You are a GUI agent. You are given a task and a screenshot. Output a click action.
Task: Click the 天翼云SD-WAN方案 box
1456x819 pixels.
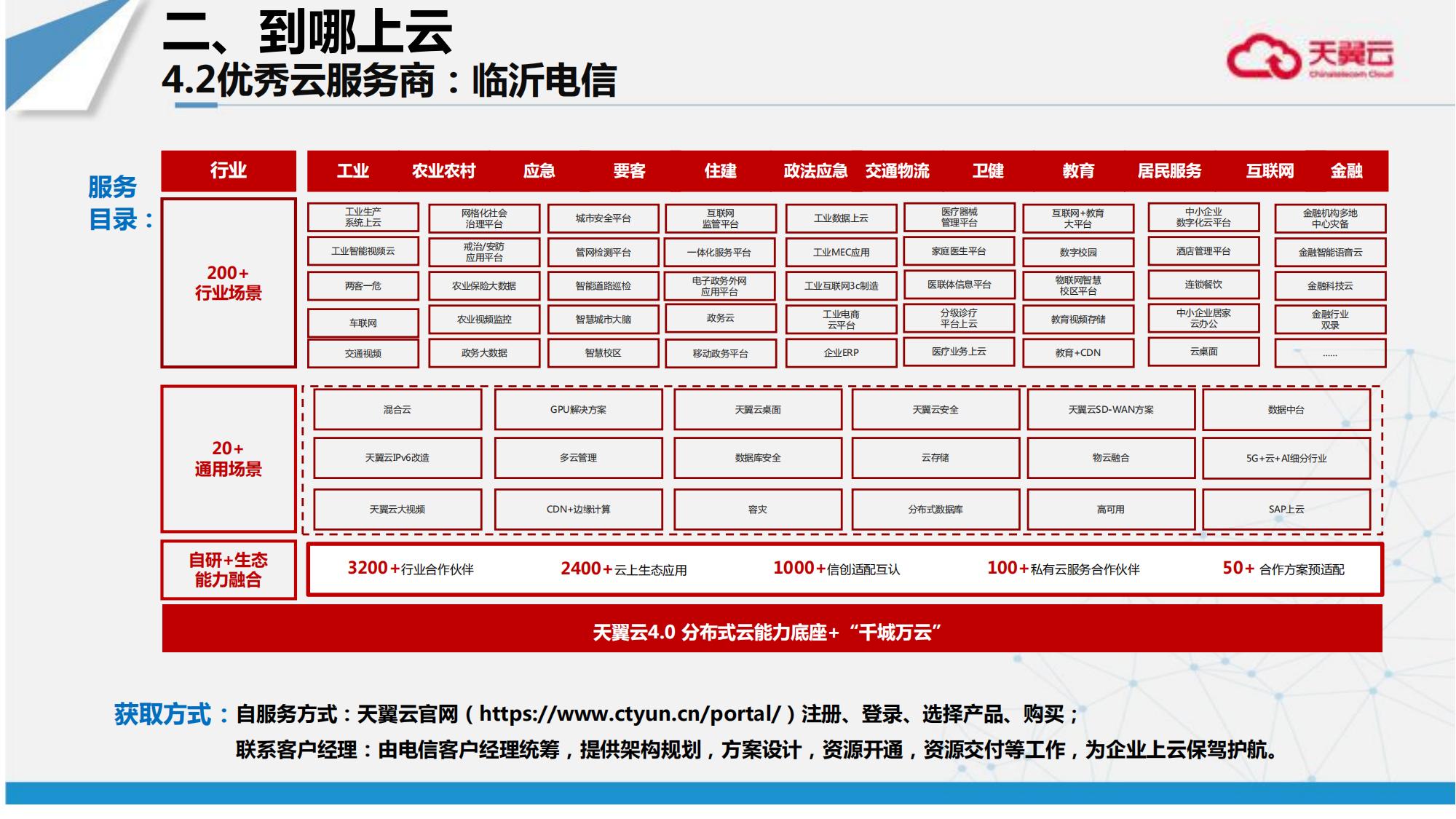[x=1112, y=410]
